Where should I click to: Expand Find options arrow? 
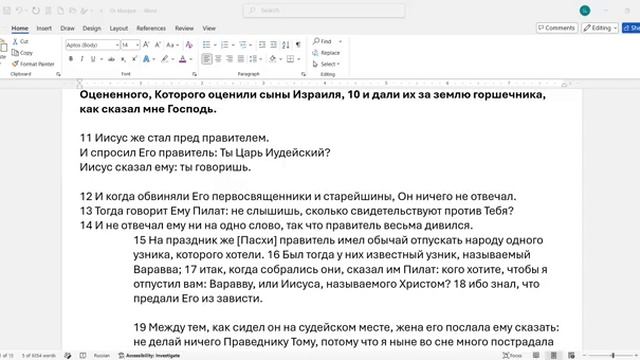tap(340, 41)
